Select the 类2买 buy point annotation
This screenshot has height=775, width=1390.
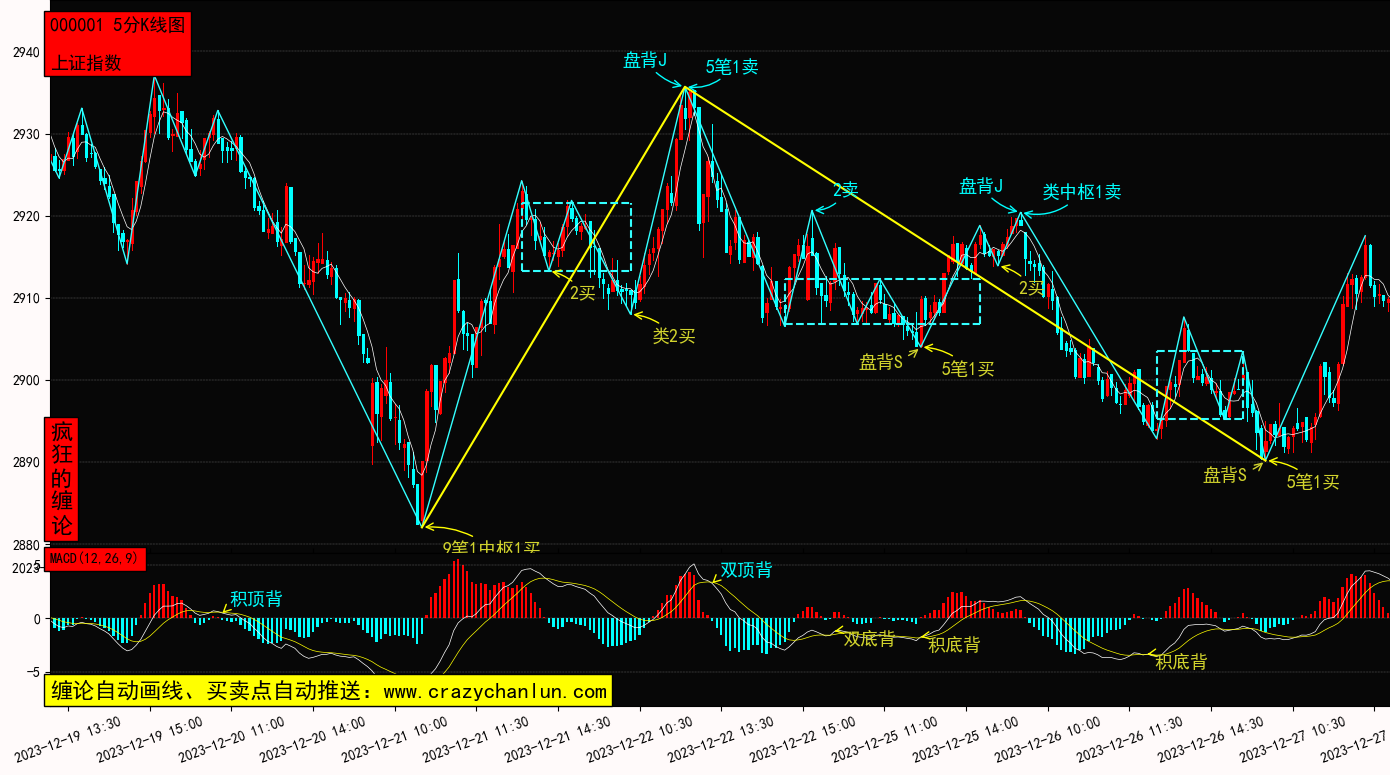673,336
